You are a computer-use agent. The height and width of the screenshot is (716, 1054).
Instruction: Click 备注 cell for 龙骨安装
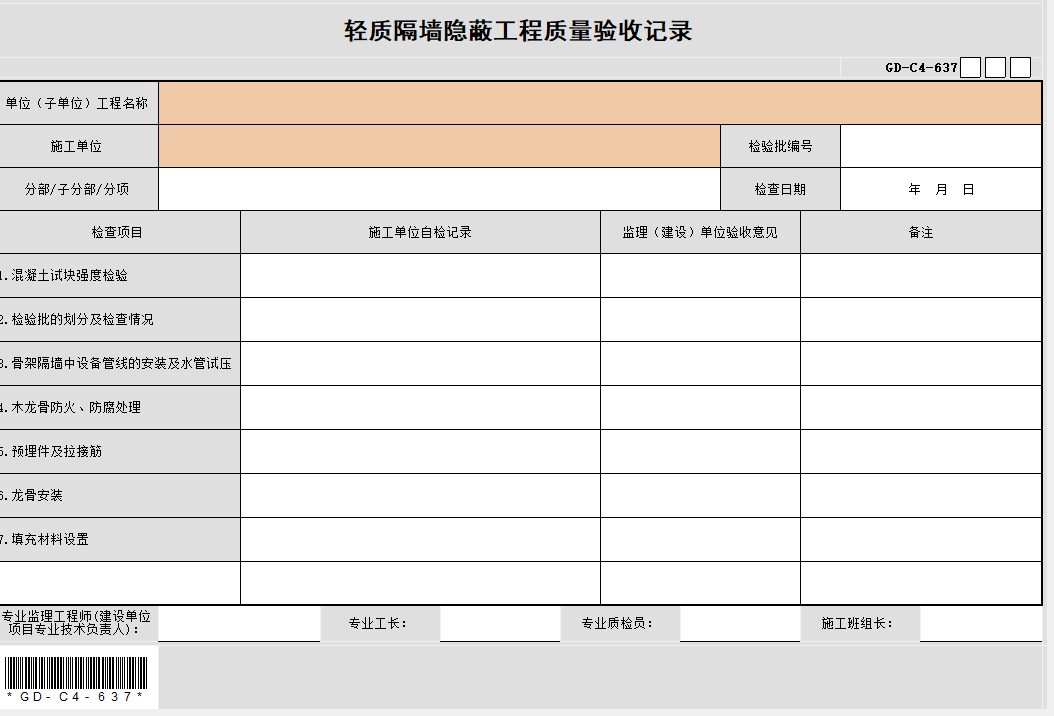click(921, 495)
